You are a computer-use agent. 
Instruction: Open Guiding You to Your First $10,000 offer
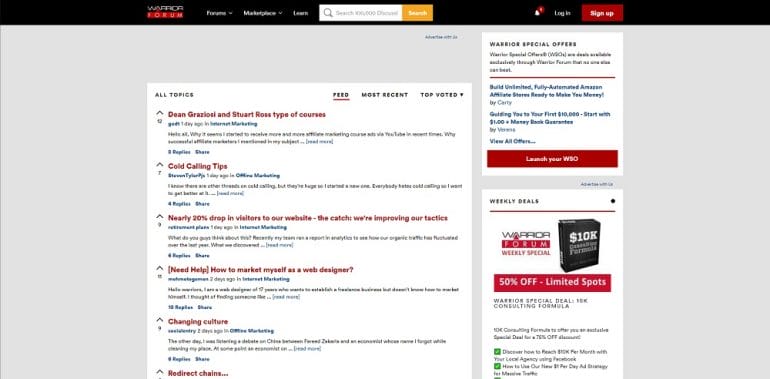550,118
